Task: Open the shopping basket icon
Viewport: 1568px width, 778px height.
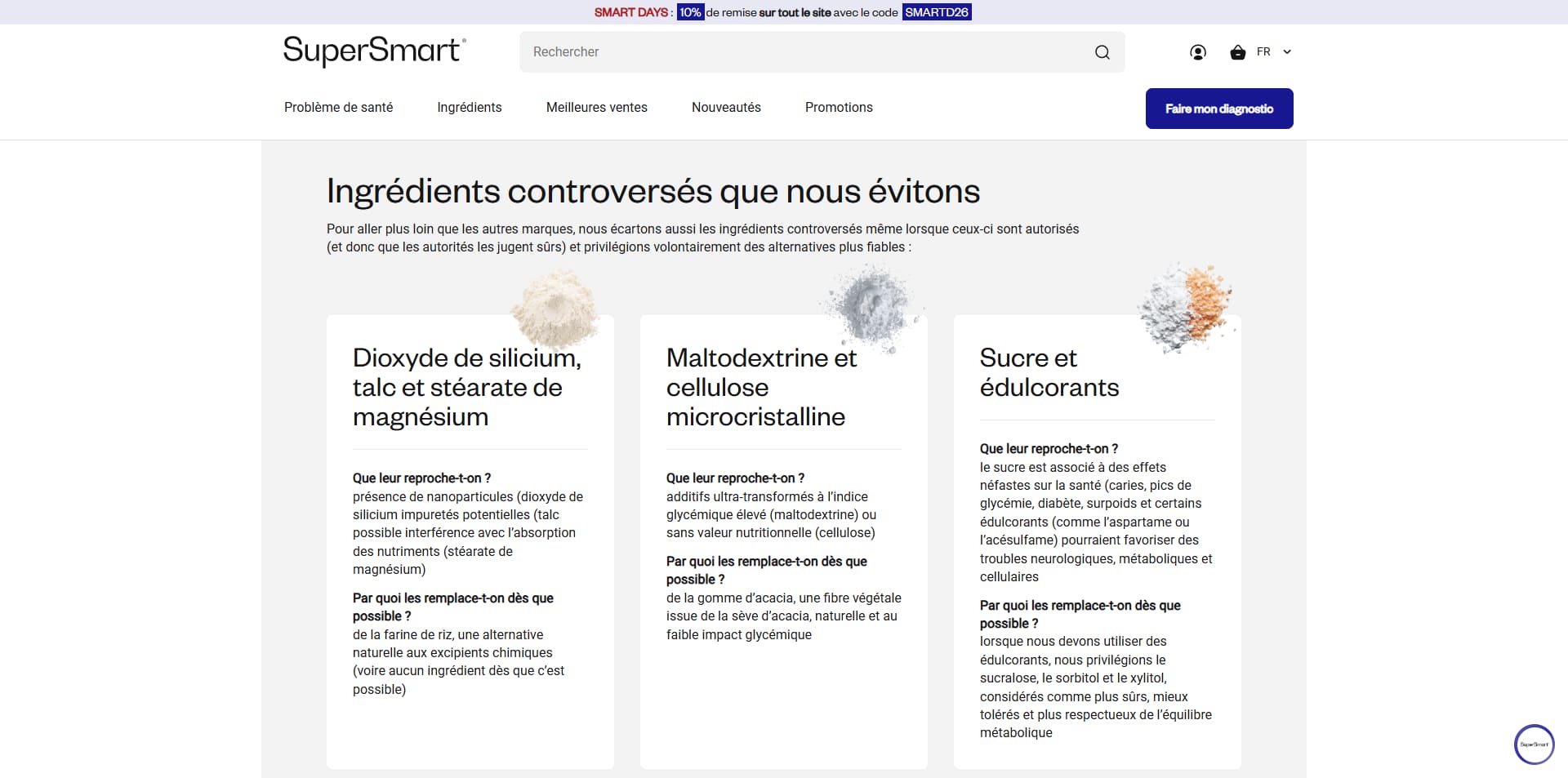Action: tap(1238, 52)
